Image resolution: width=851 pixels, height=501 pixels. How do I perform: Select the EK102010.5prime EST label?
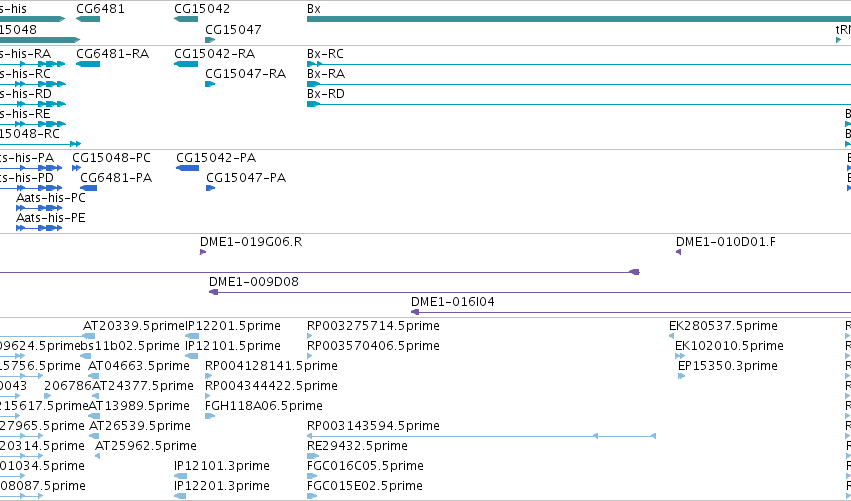point(729,346)
